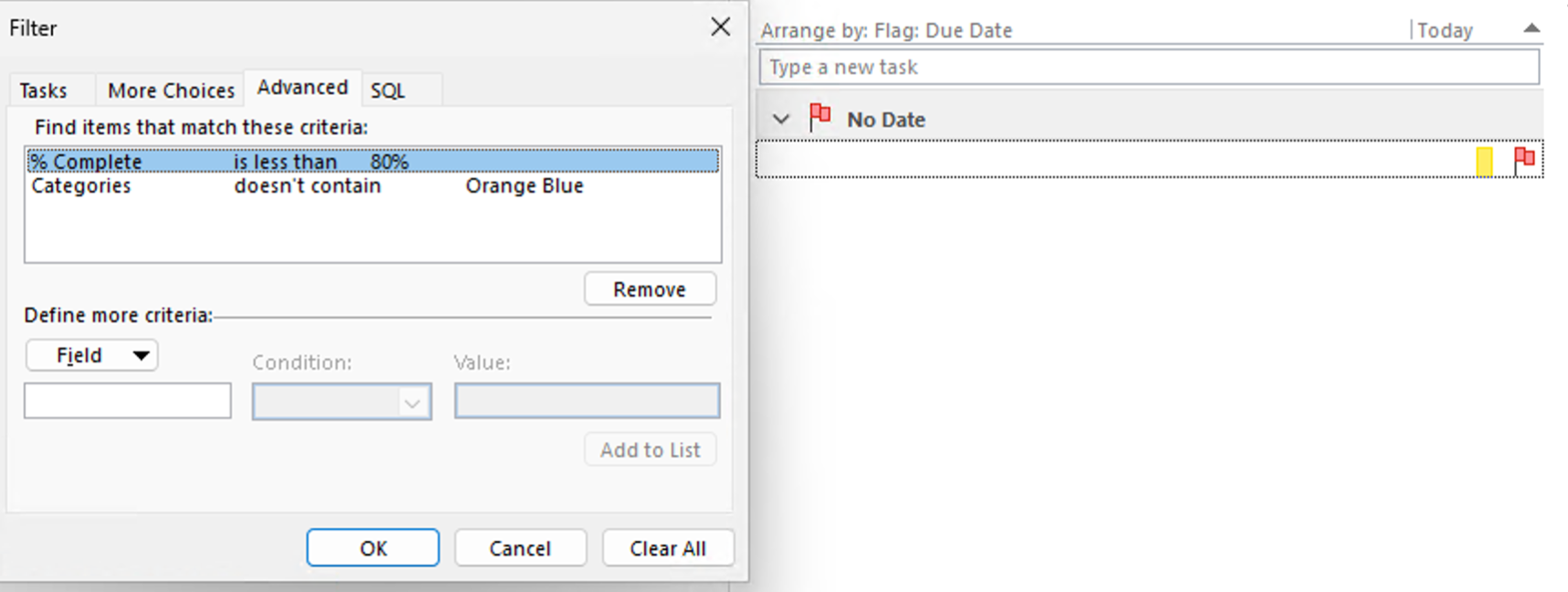Close the Filter dialog with the X icon

point(720,26)
